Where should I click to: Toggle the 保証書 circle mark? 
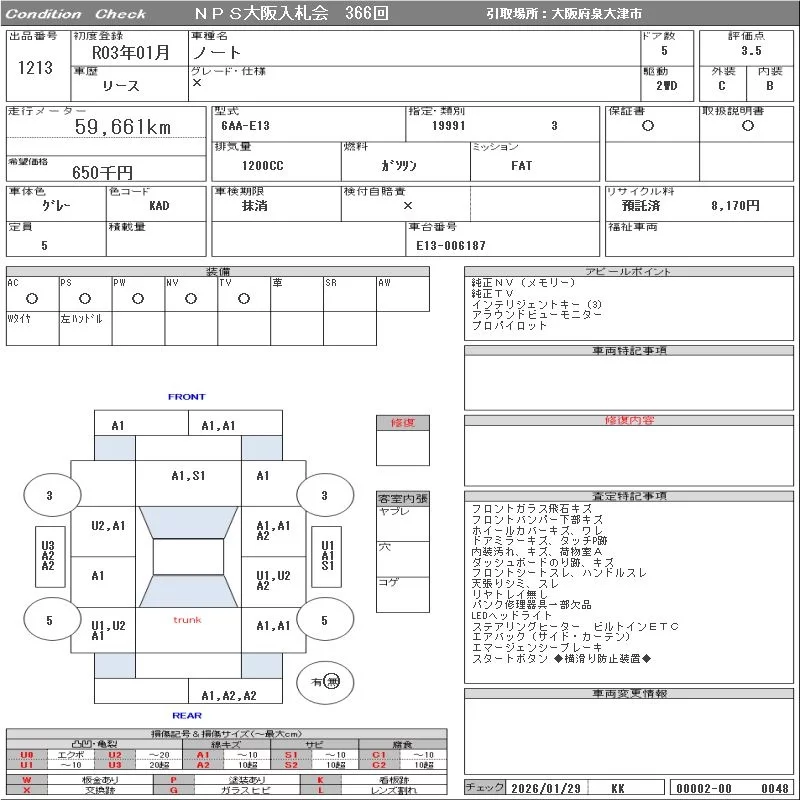[x=648, y=126]
